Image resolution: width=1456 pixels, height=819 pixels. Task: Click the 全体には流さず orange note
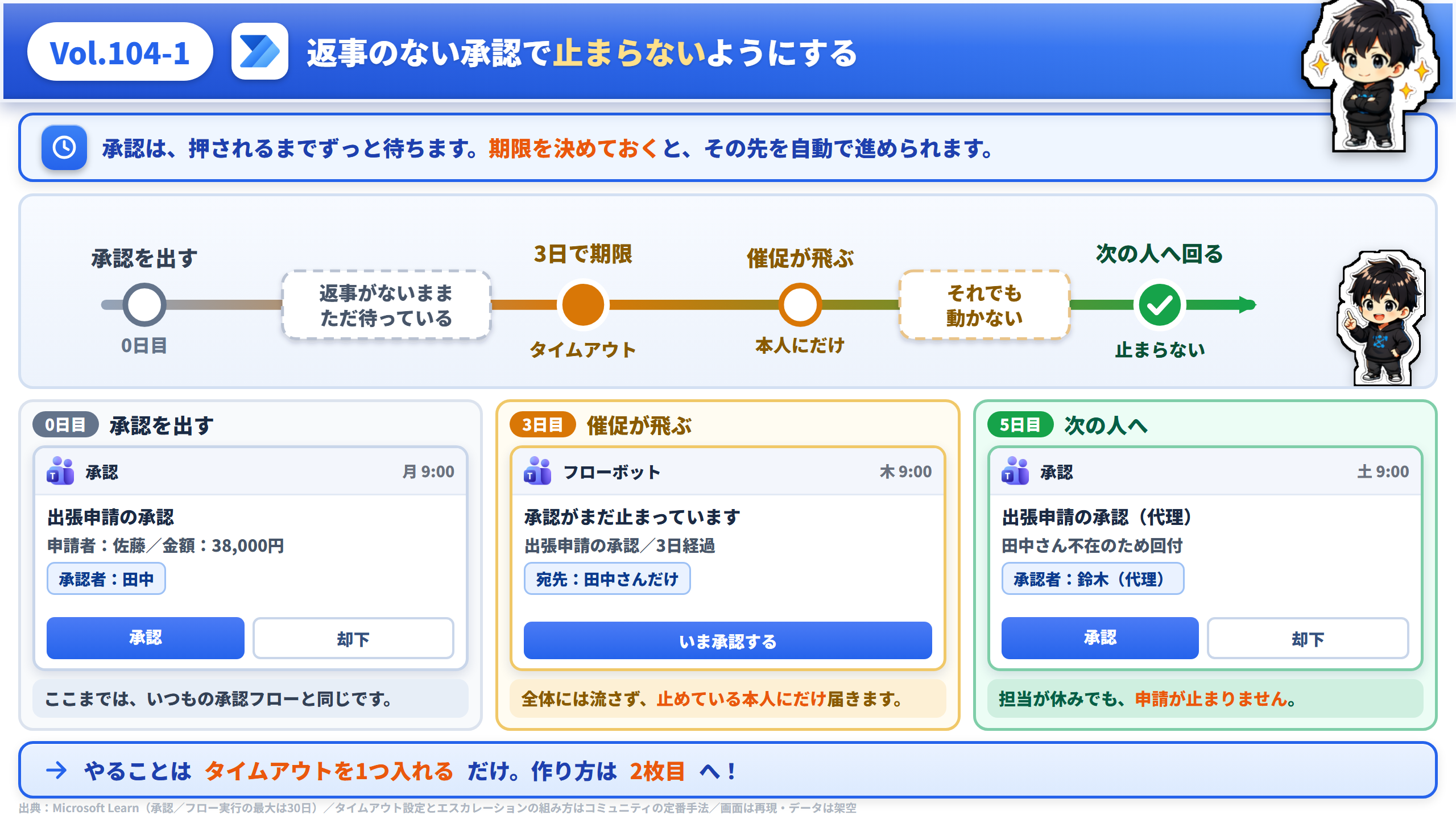pos(727,698)
